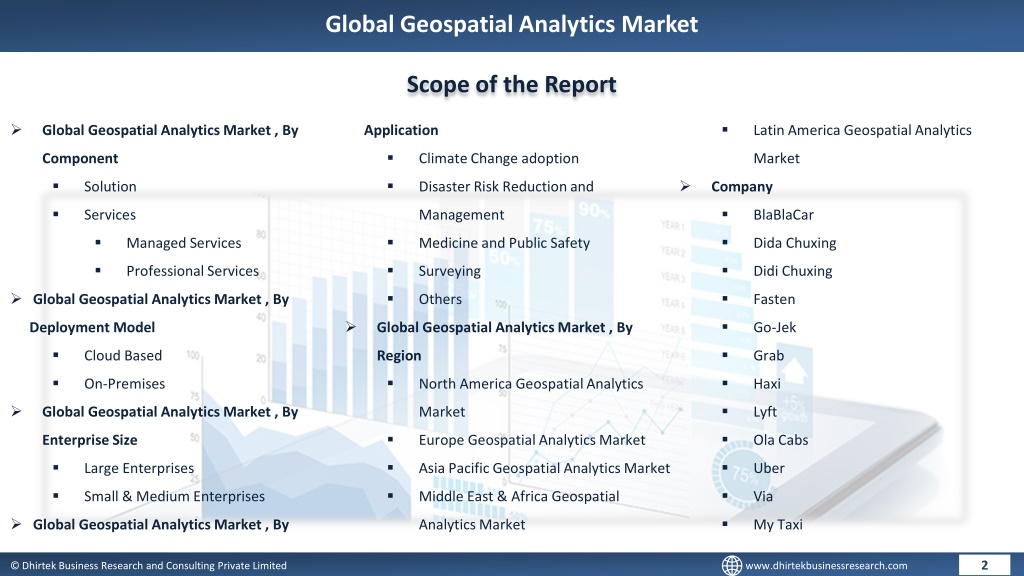Viewport: 1024px width, 576px height.
Task: Select 'Asia Pacific Geospatial Analytics Market' item
Action: point(544,468)
